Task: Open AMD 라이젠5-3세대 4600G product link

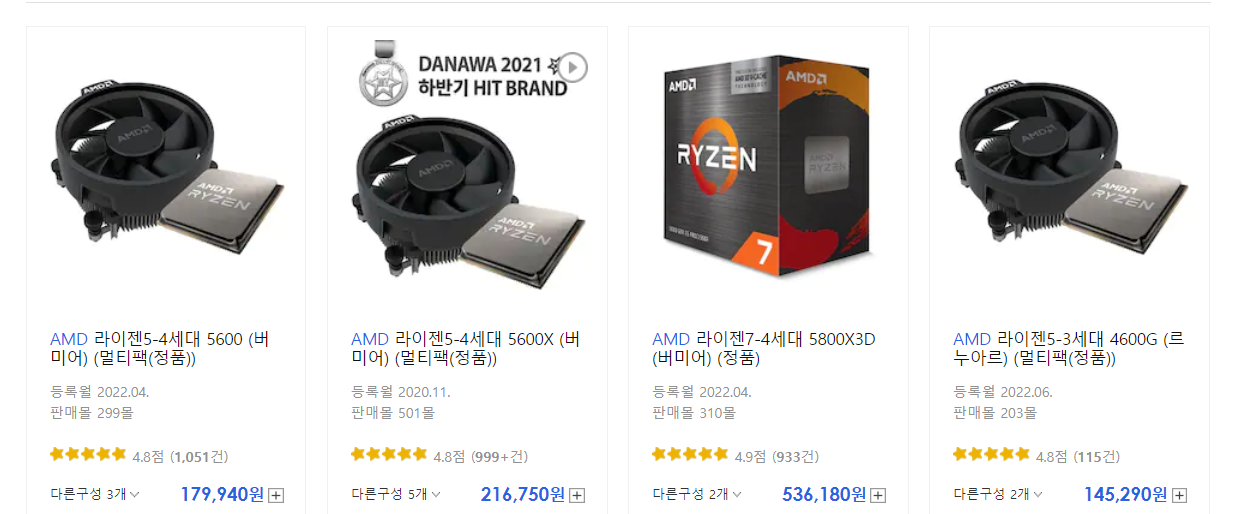Action: tap(1069, 348)
